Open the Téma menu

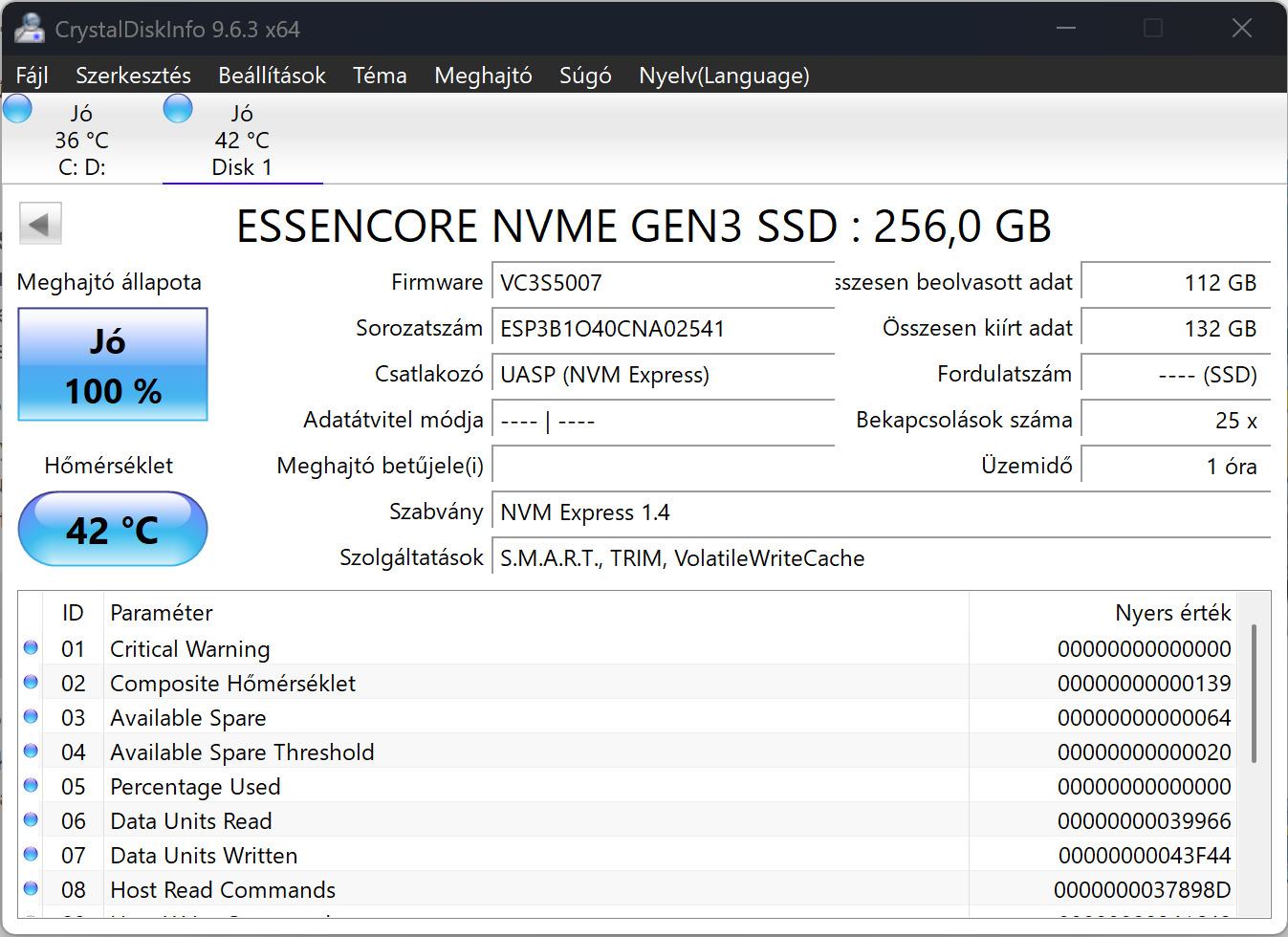click(380, 76)
